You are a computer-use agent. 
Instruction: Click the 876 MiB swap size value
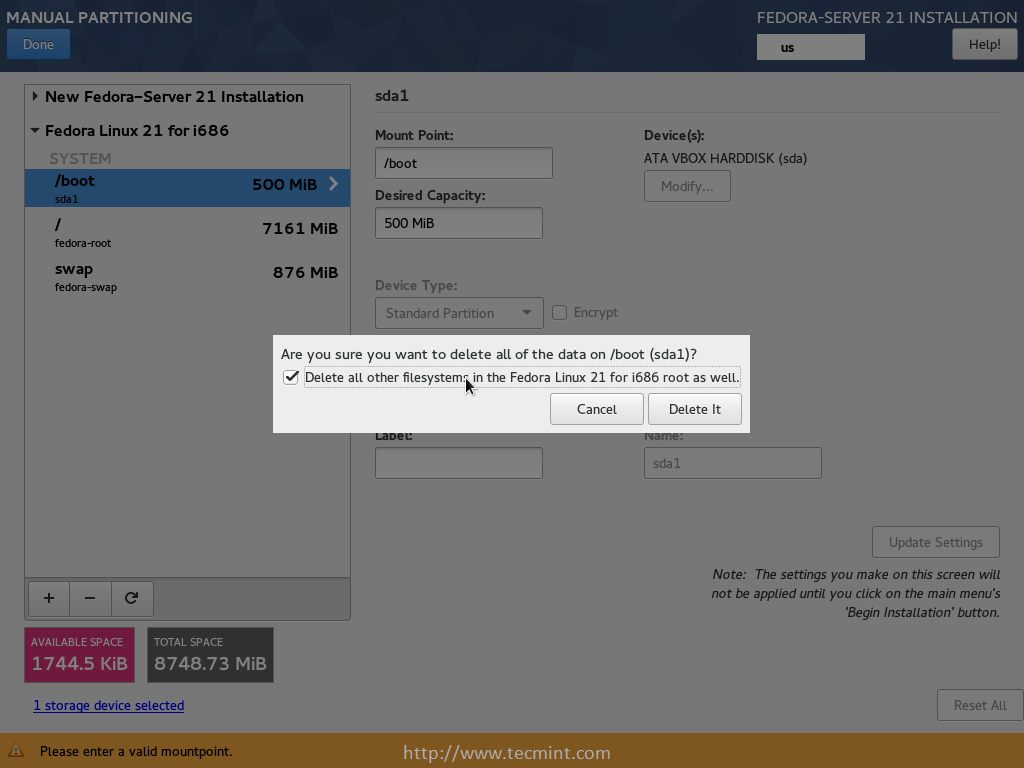306,272
